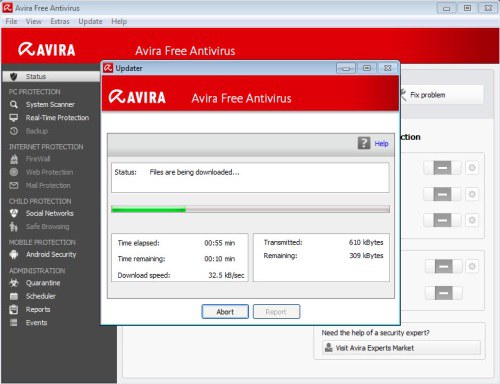Click the Mail Protection envelope icon
Screen dimensions: 500x384
pos(14,185)
